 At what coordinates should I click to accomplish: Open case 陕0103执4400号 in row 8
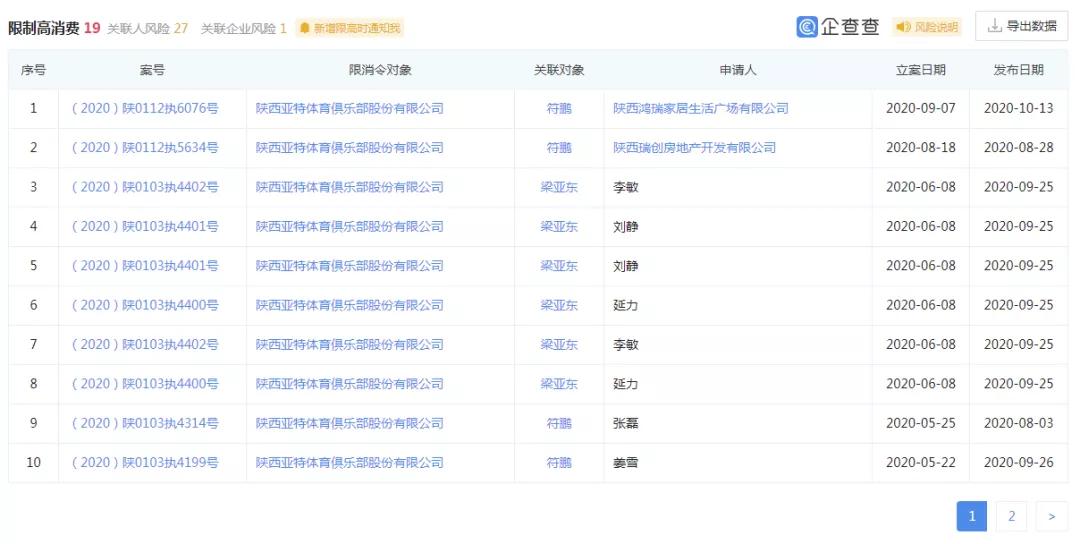click(145, 384)
